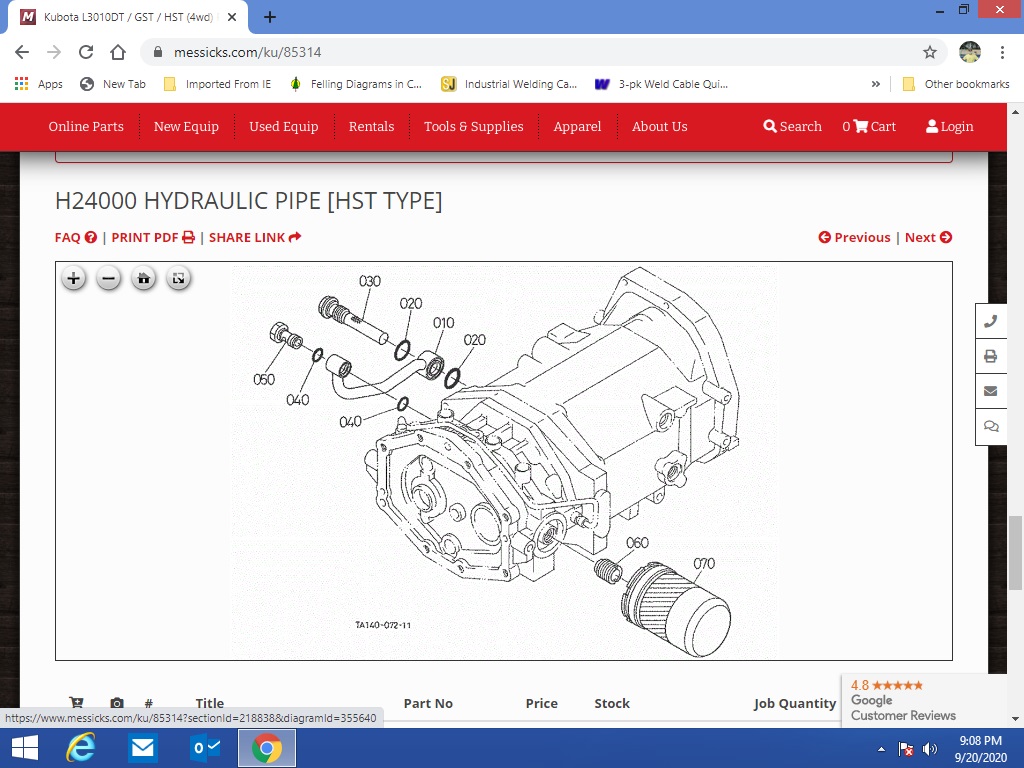Open the taskbar clock and date
The width and height of the screenshot is (1024, 768).
980,749
